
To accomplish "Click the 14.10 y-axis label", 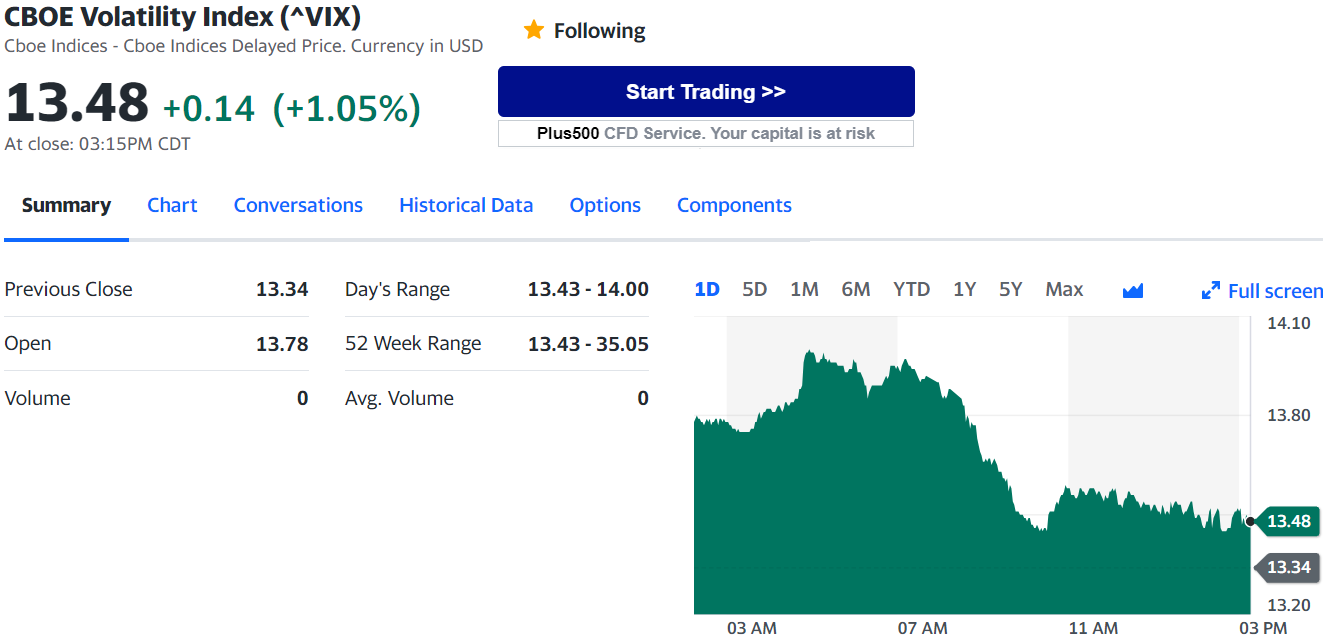I will [x=1288, y=323].
